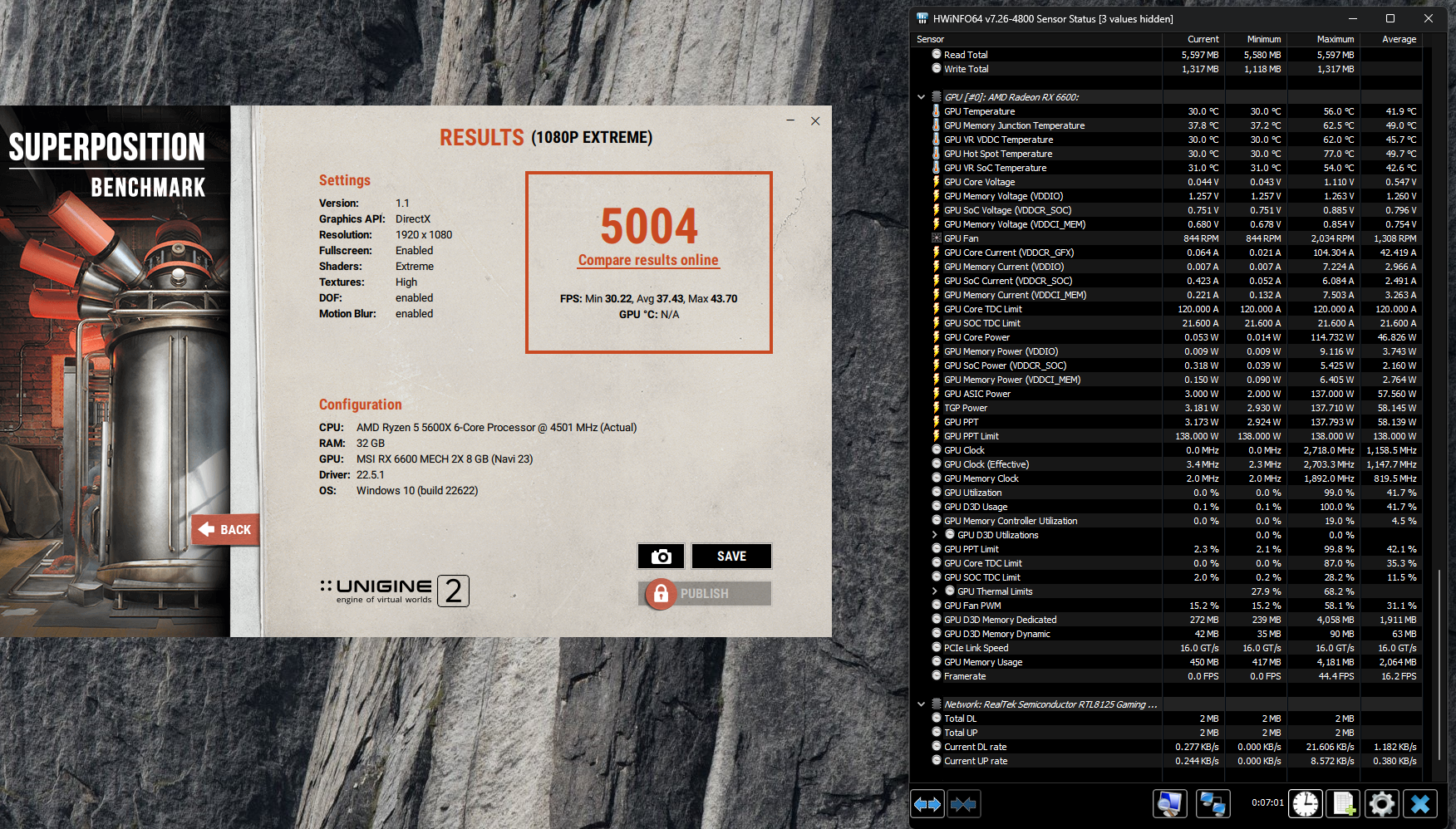The width and height of the screenshot is (1456, 829).
Task: Click the collapse columns arrows icon in HWiNFO
Action: click(963, 804)
